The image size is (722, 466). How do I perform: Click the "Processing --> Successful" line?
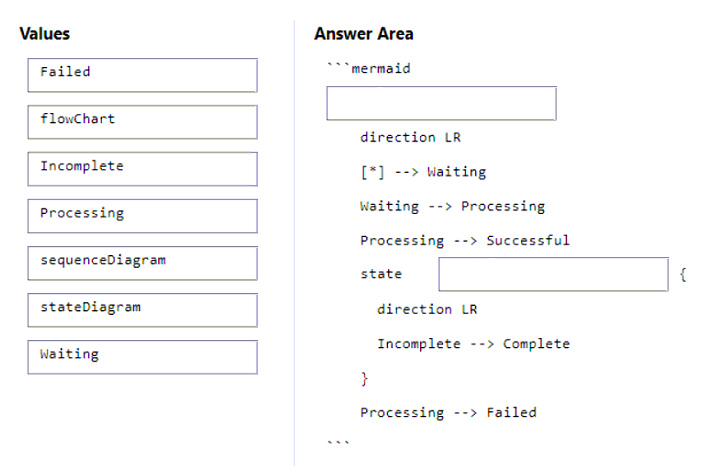tap(465, 241)
